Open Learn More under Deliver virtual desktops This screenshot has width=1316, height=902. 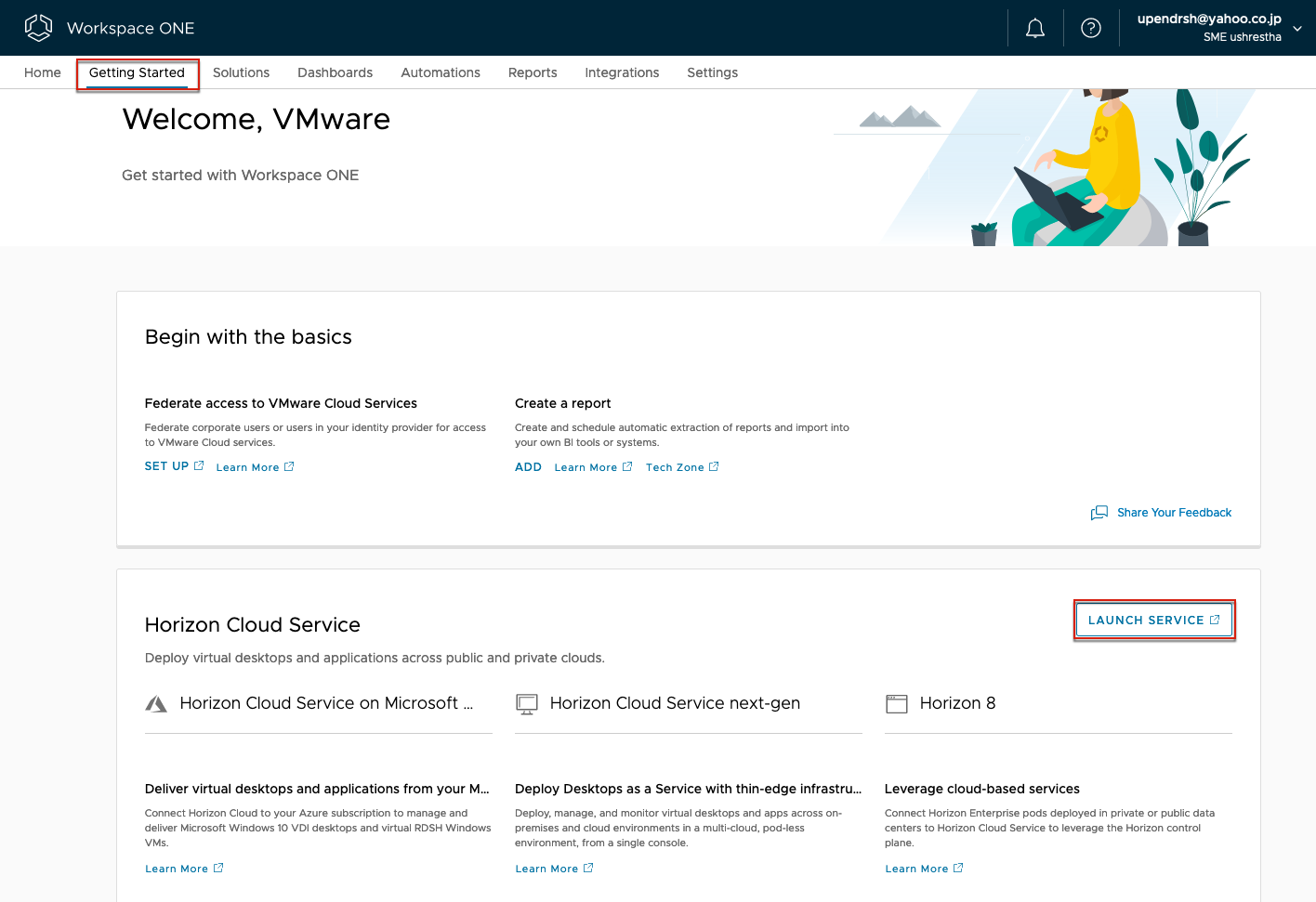(x=177, y=869)
